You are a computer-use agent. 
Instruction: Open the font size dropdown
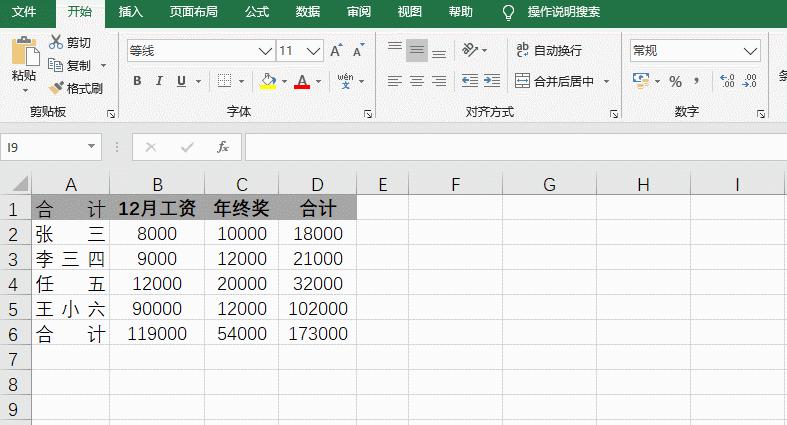pyautogui.click(x=314, y=51)
